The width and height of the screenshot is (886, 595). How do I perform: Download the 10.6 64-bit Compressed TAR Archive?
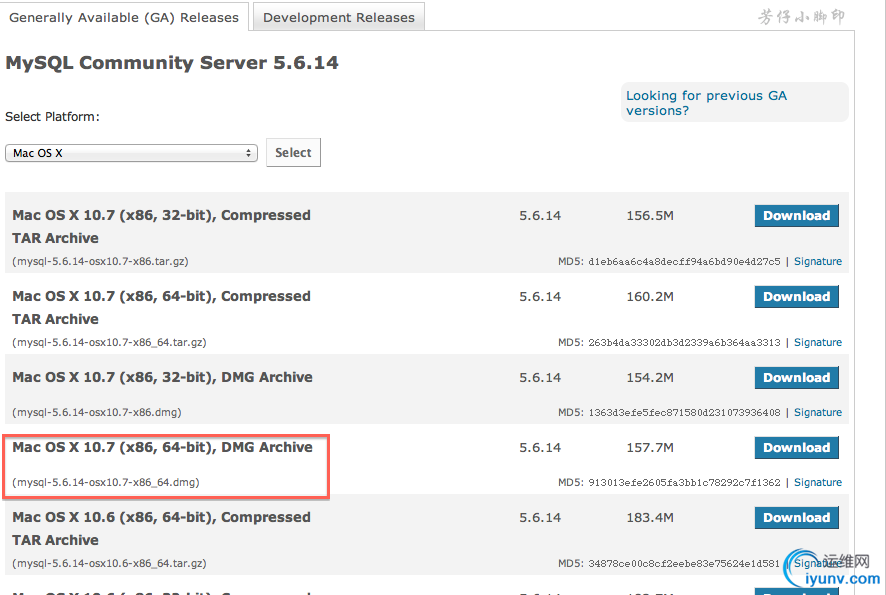coord(797,518)
